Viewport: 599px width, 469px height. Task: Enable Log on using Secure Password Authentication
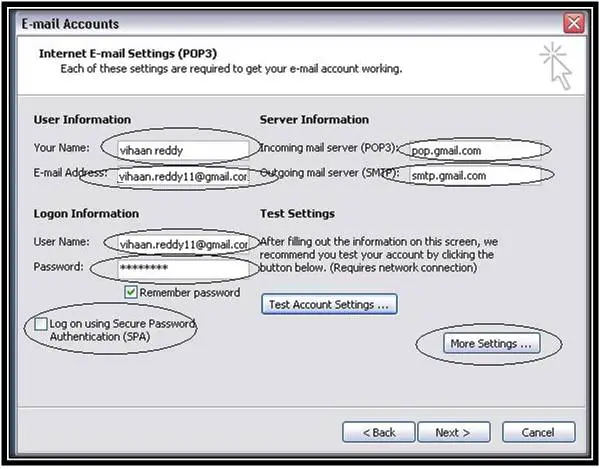tap(40, 324)
